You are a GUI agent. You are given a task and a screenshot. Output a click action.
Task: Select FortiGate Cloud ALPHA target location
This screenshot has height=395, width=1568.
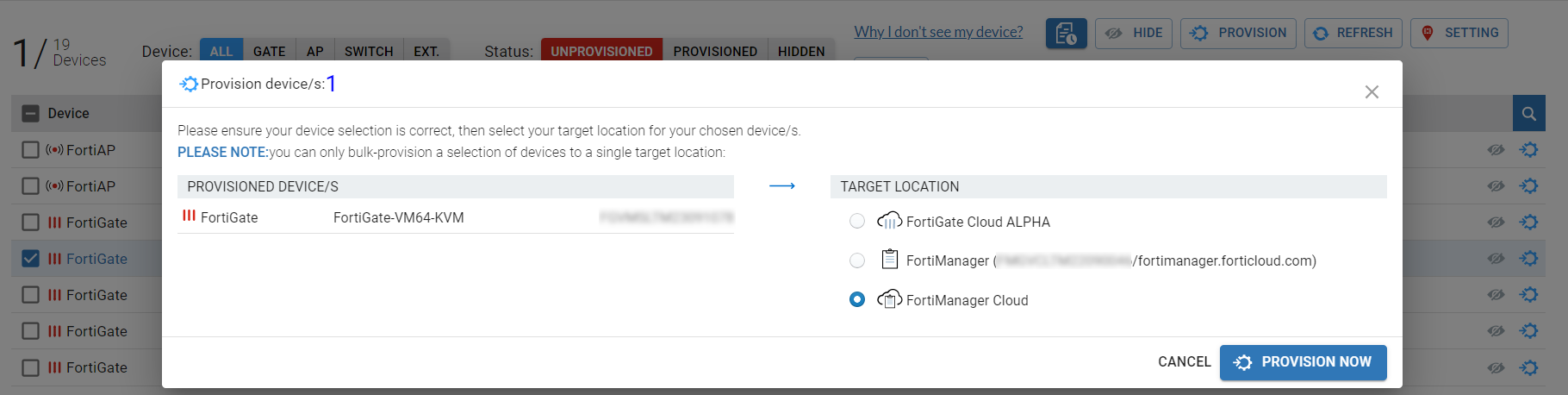(857, 222)
